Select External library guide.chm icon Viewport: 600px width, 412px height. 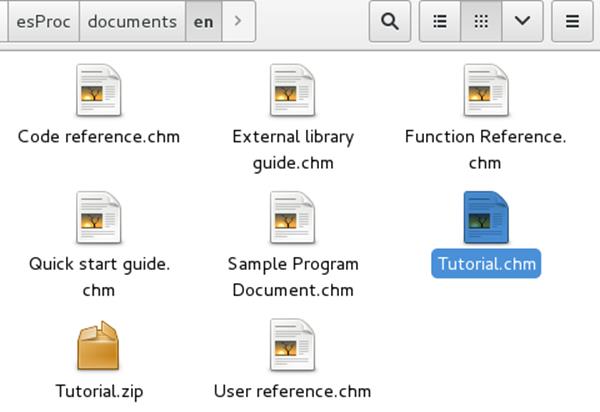pyautogui.click(x=293, y=90)
